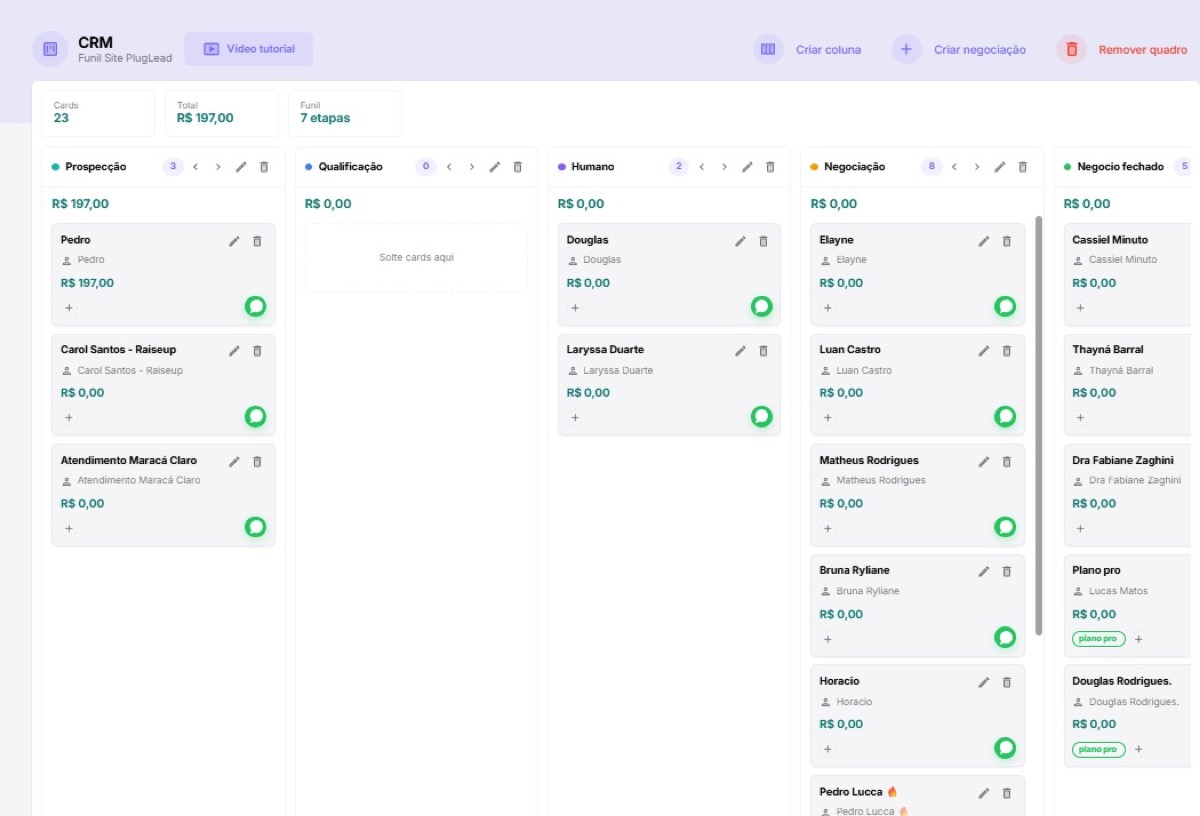Delete the Elayne card

click(1006, 241)
